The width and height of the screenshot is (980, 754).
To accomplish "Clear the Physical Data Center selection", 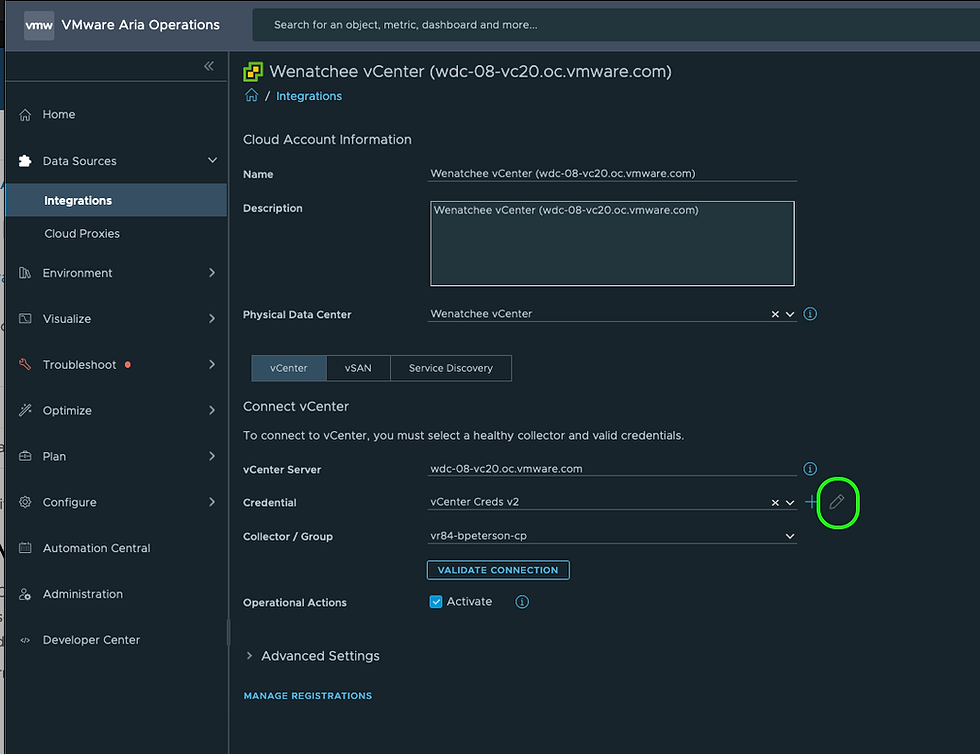I will pos(775,314).
